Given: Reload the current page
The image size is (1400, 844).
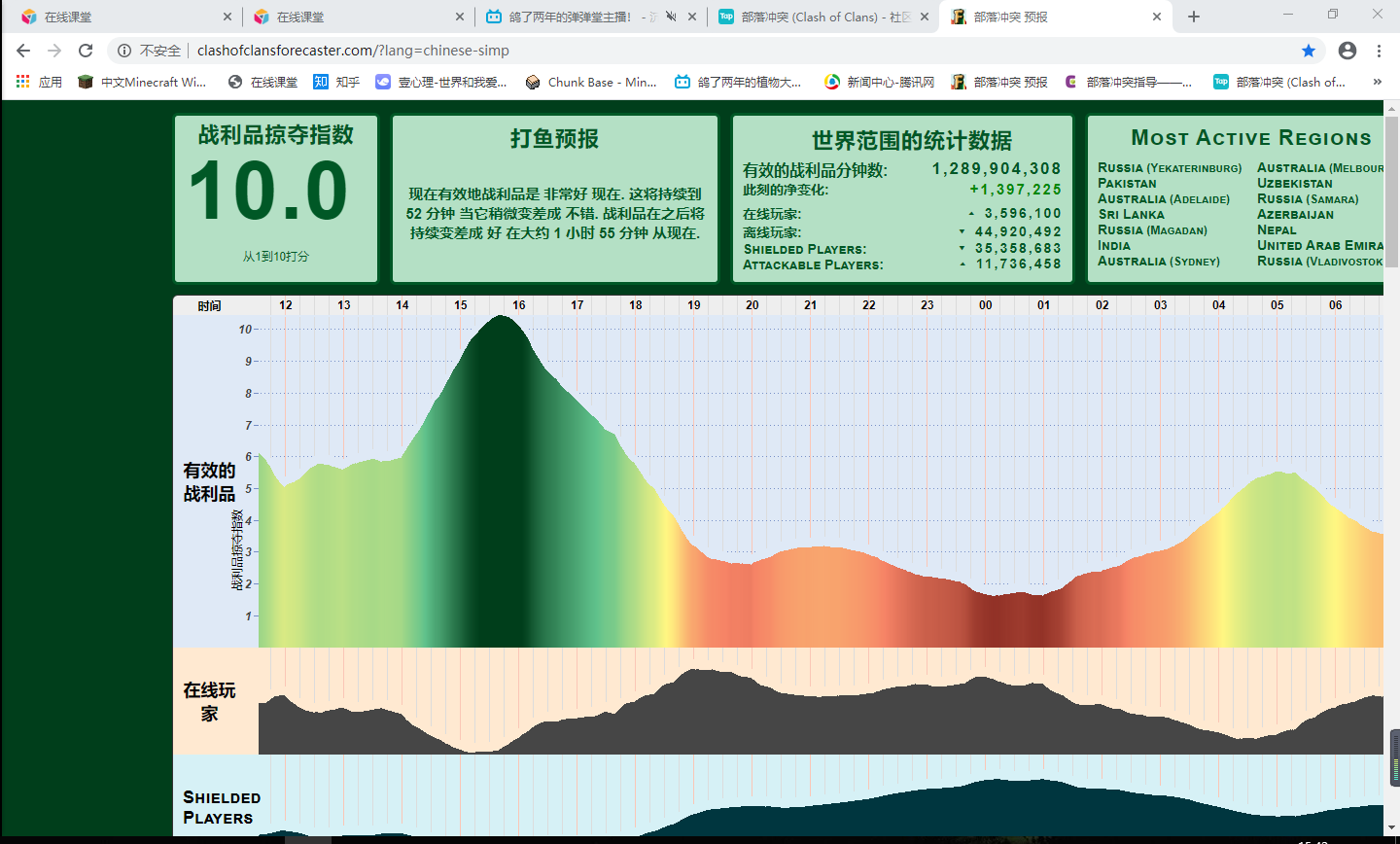Looking at the screenshot, I should 86,51.
